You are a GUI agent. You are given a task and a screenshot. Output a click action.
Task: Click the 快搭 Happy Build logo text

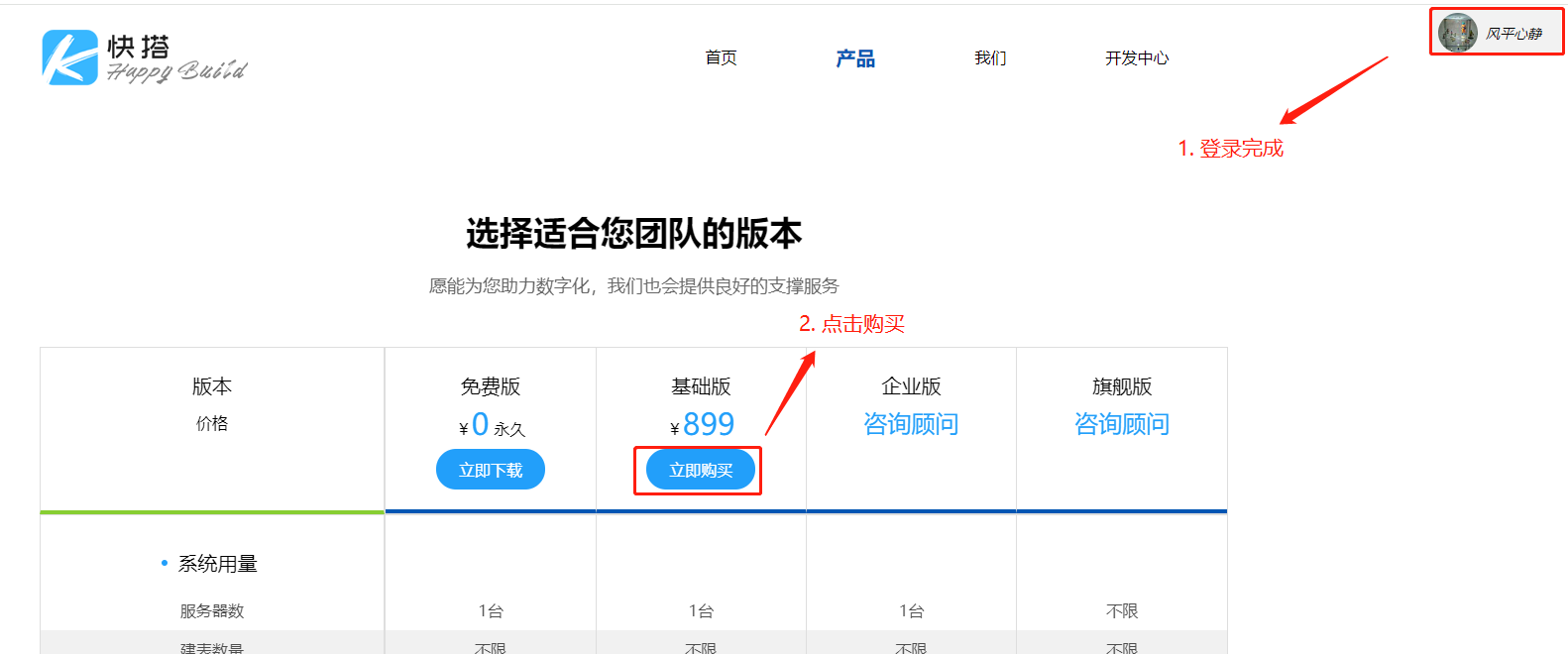175,58
